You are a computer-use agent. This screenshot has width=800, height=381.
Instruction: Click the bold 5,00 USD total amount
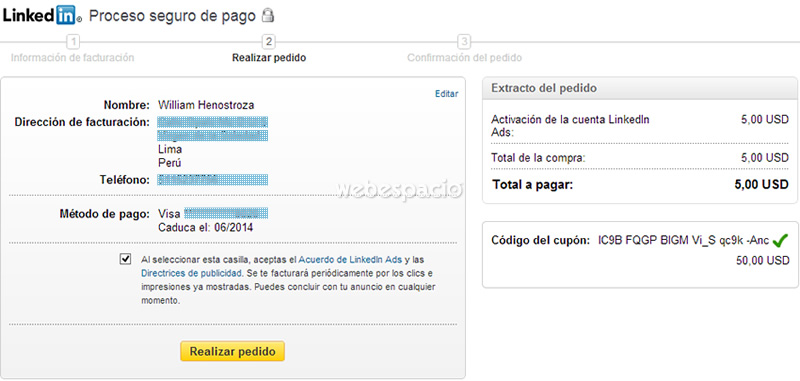pyautogui.click(x=762, y=185)
